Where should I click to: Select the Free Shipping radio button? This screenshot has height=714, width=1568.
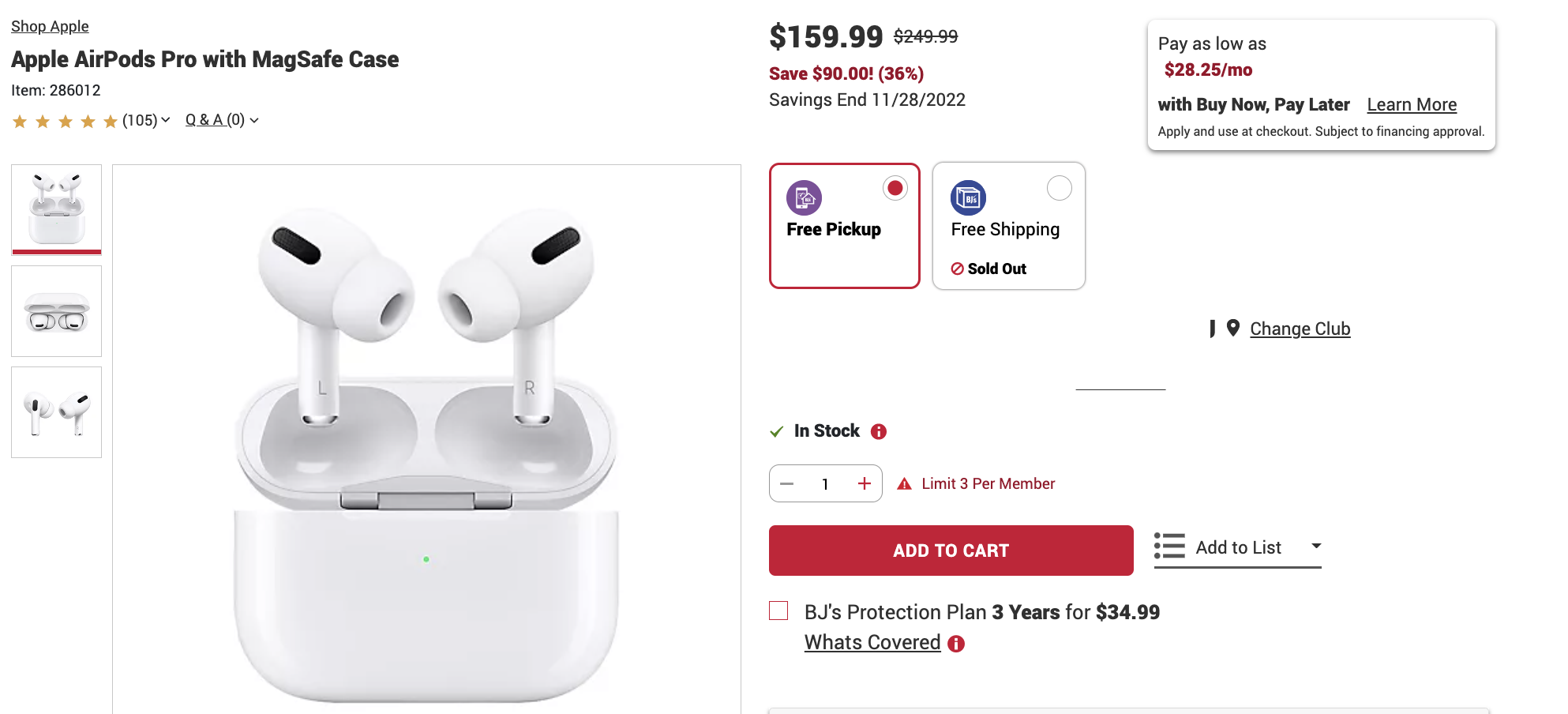(x=1059, y=188)
